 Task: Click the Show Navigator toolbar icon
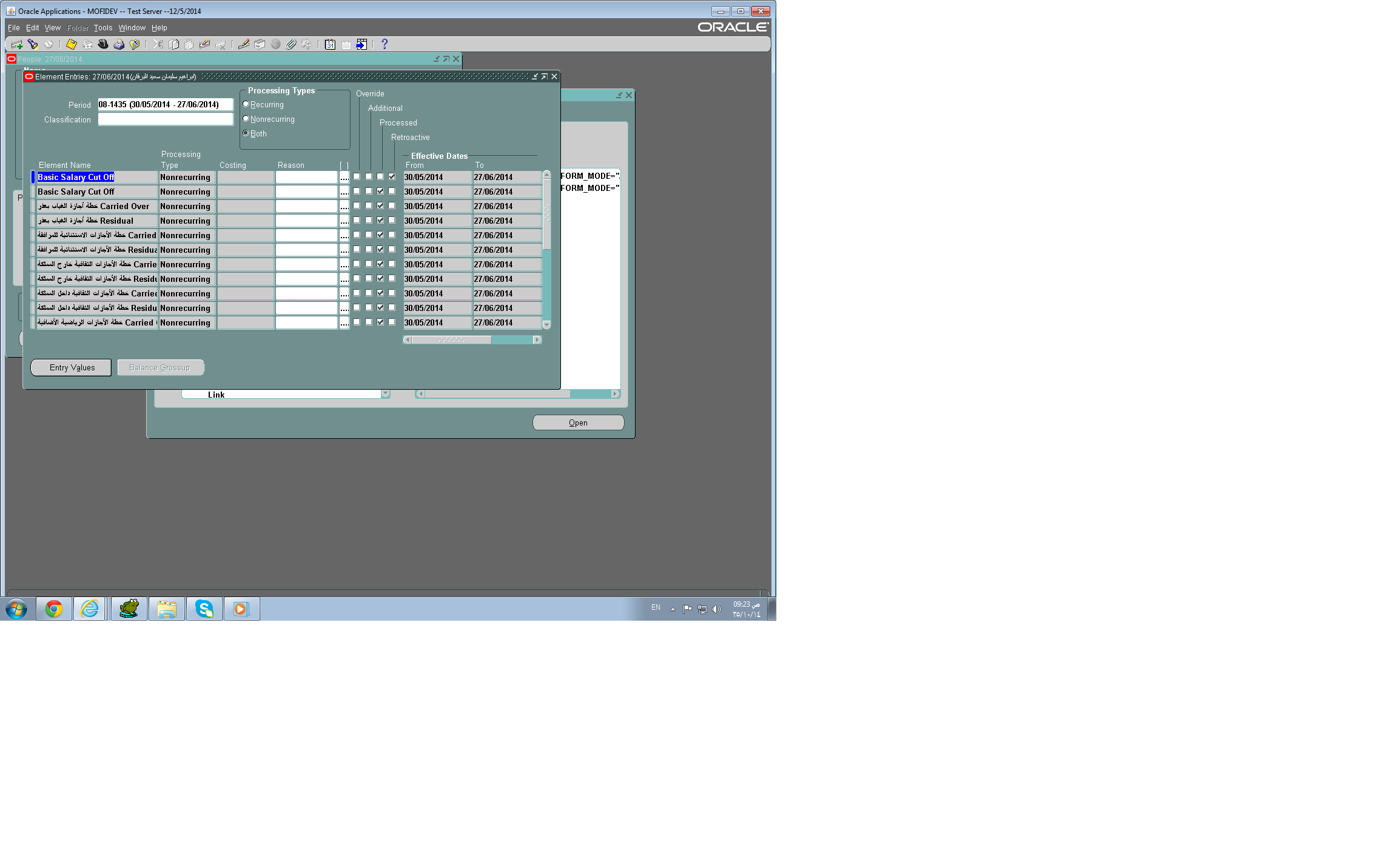pos(49,44)
